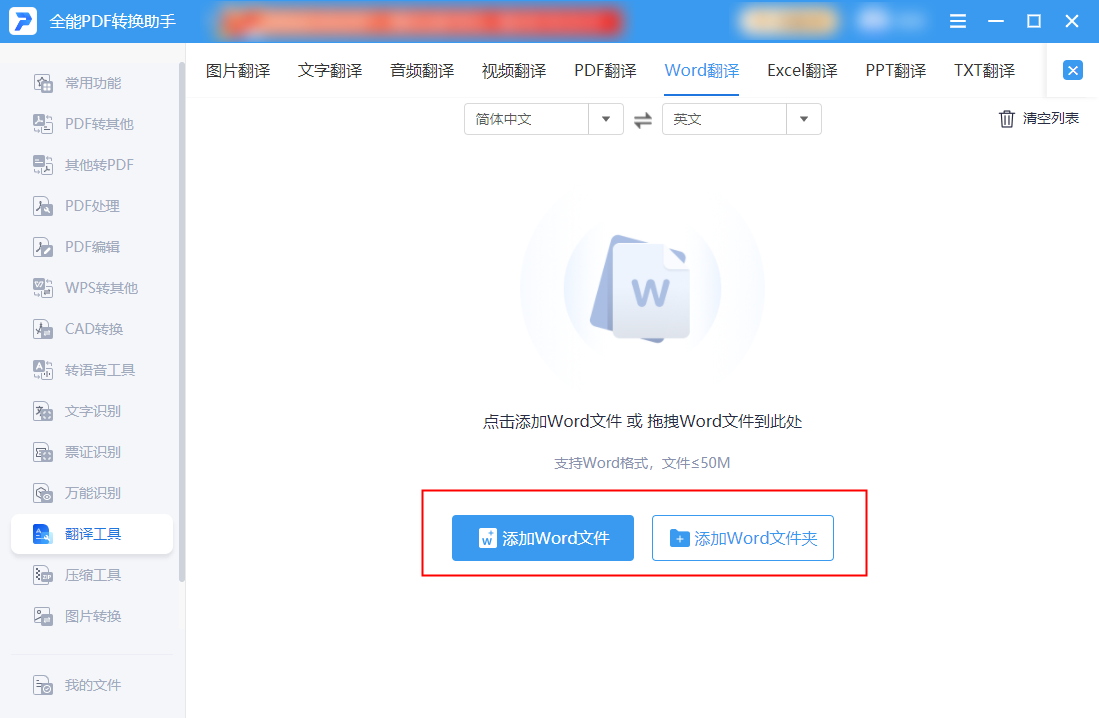Open the PDF转其他 sidebar icon

point(43,124)
